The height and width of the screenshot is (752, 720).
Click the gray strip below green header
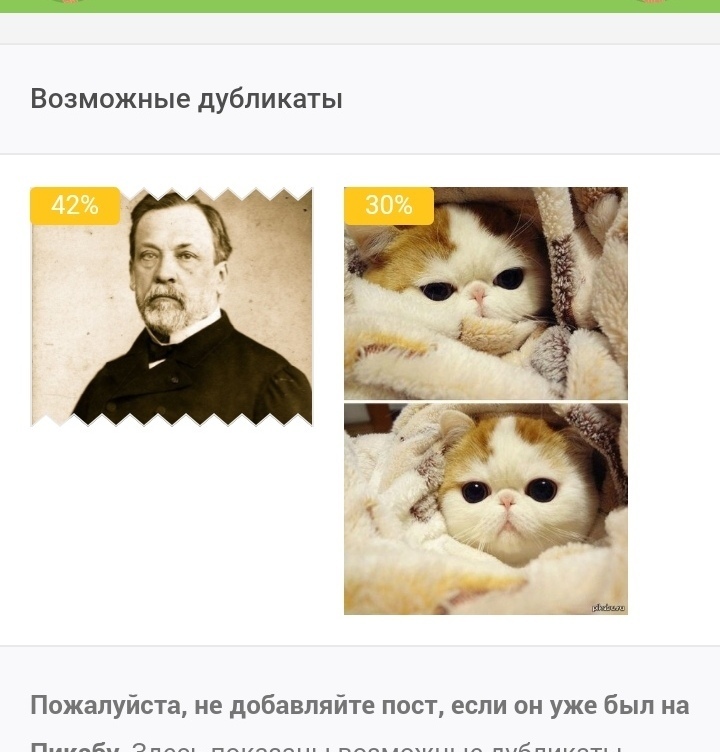pyautogui.click(x=360, y=28)
